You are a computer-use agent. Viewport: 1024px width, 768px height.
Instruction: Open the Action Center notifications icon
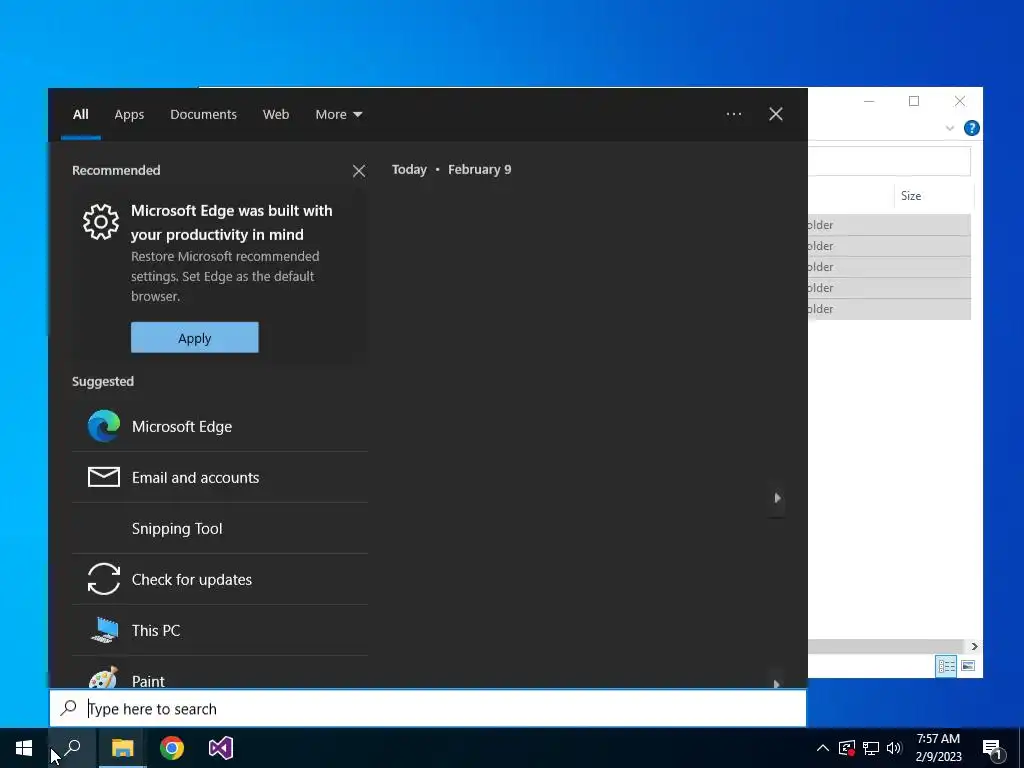pyautogui.click(x=993, y=748)
